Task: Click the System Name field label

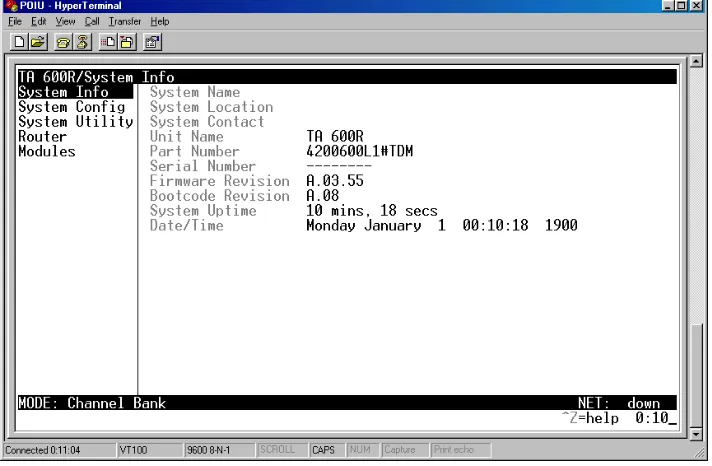Action: (195, 92)
